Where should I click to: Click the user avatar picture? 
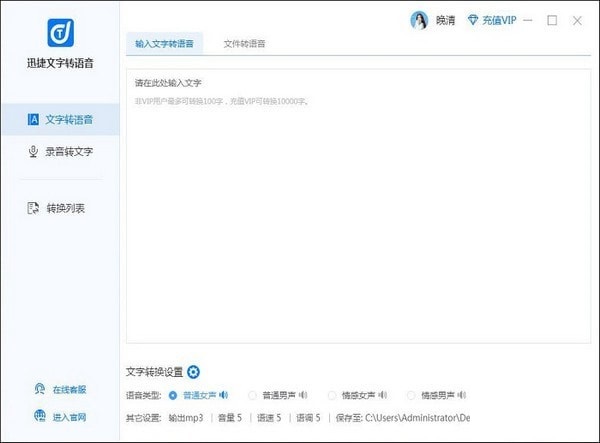coord(419,20)
